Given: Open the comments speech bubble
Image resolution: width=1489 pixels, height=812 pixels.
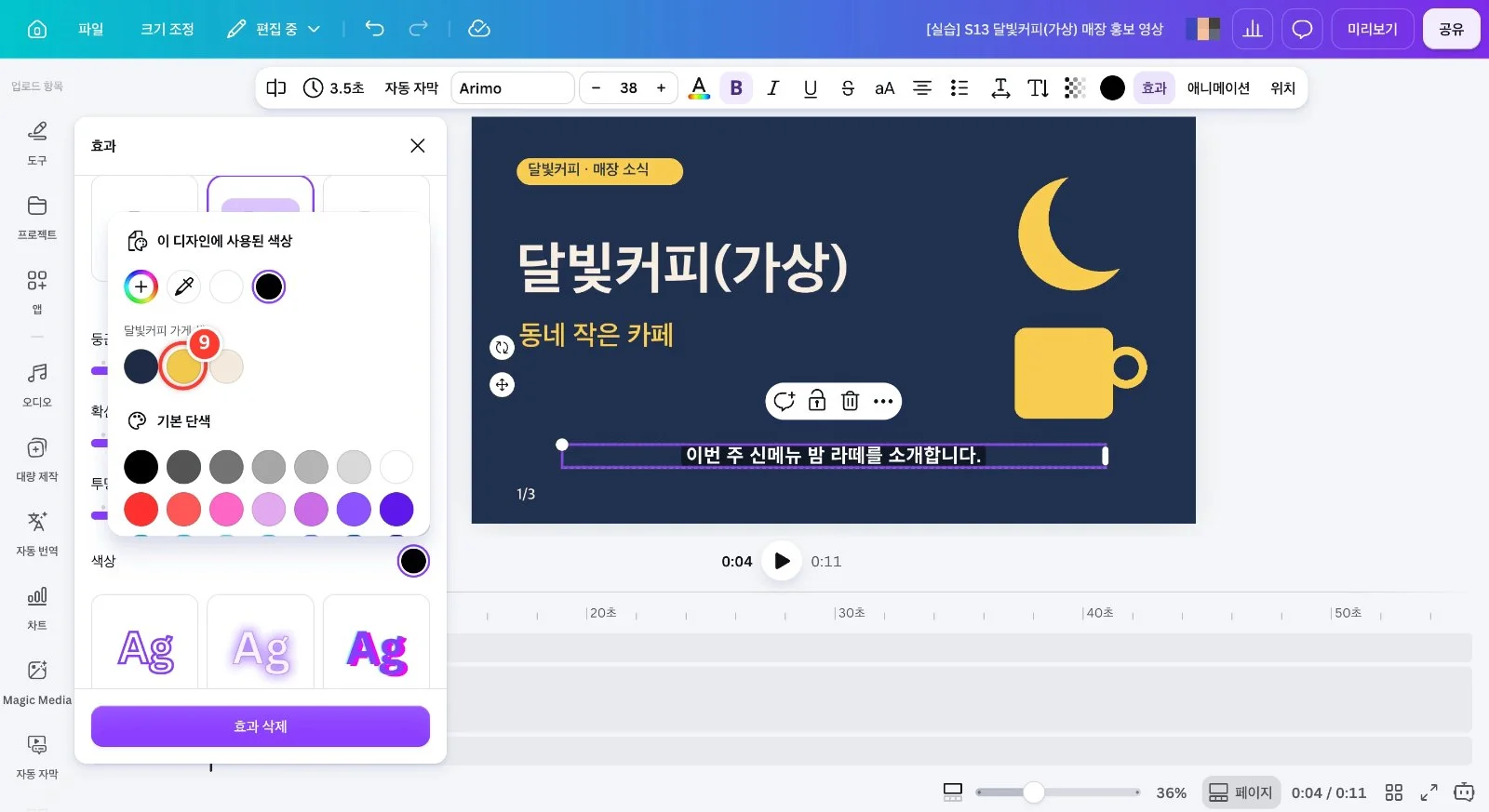Looking at the screenshot, I should 1302,29.
